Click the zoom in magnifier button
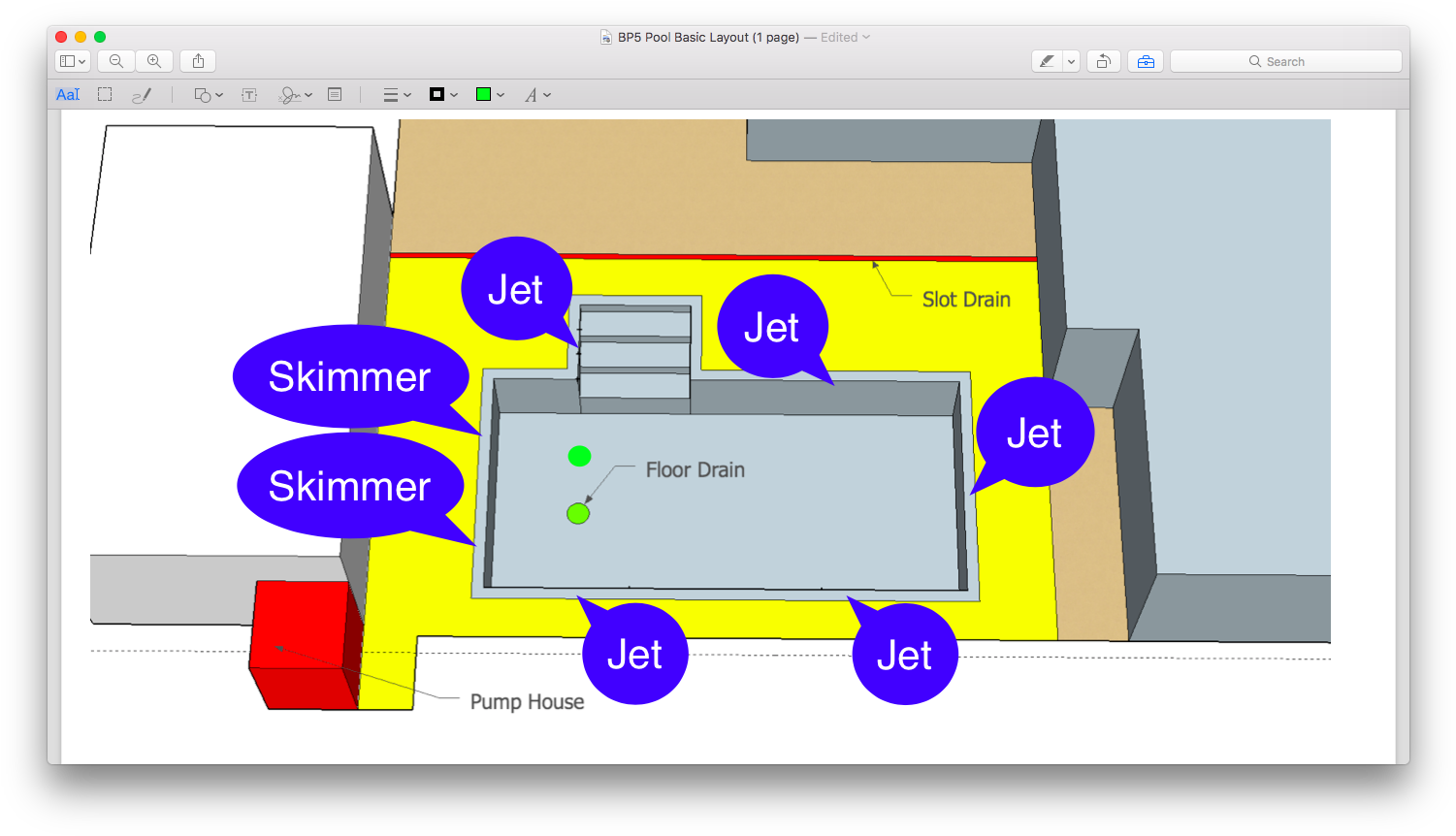 point(154,61)
